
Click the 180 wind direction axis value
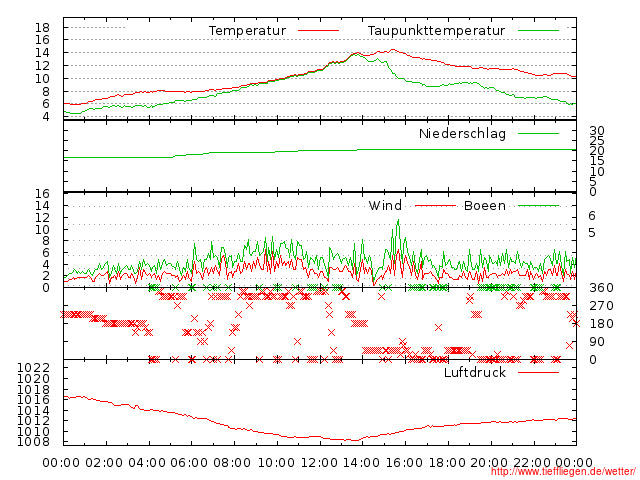(x=601, y=324)
